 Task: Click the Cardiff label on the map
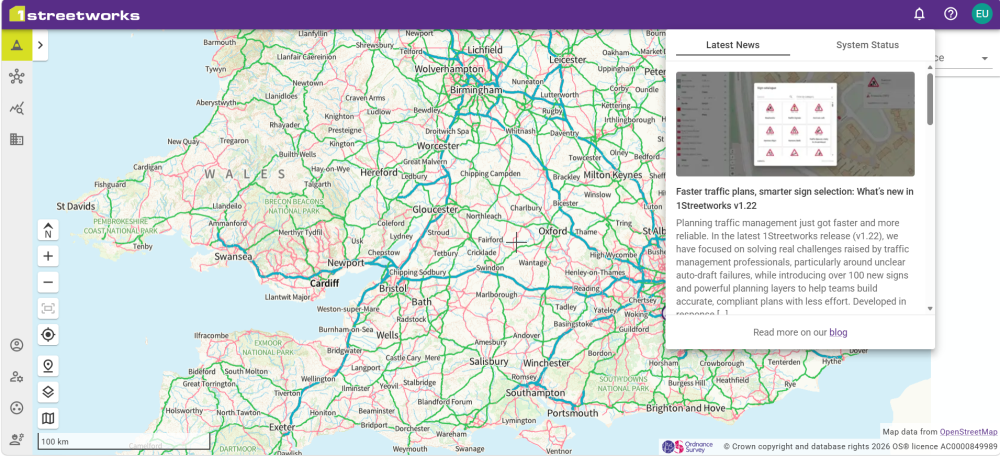click(324, 283)
